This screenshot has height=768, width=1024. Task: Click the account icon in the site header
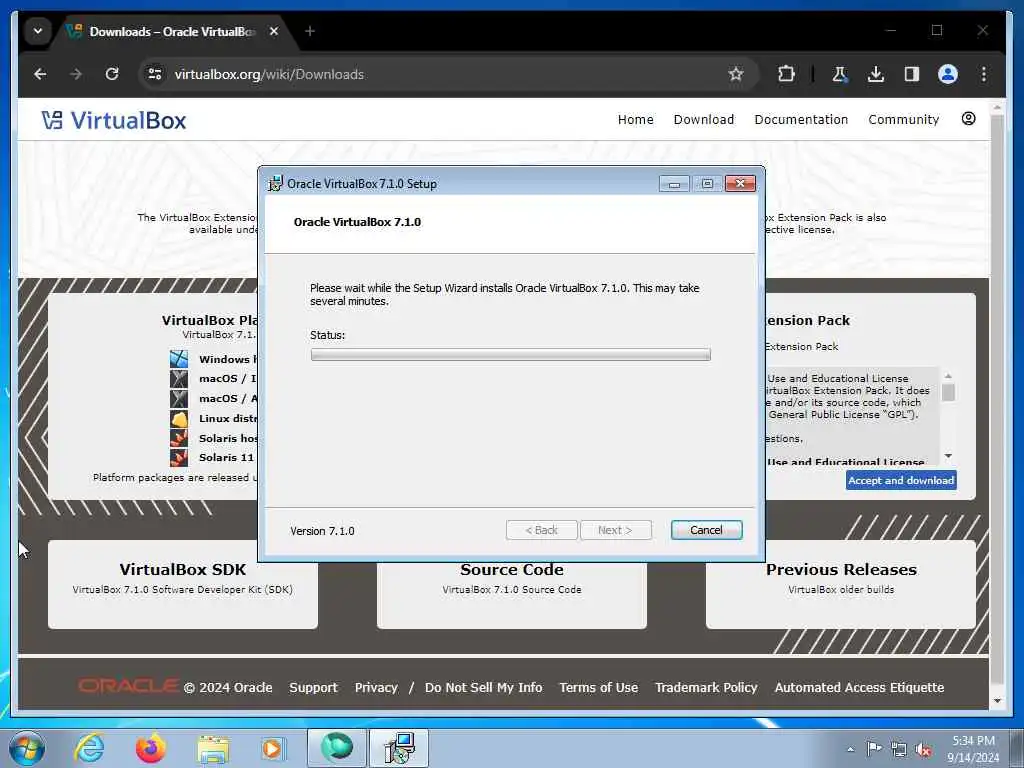click(968, 118)
